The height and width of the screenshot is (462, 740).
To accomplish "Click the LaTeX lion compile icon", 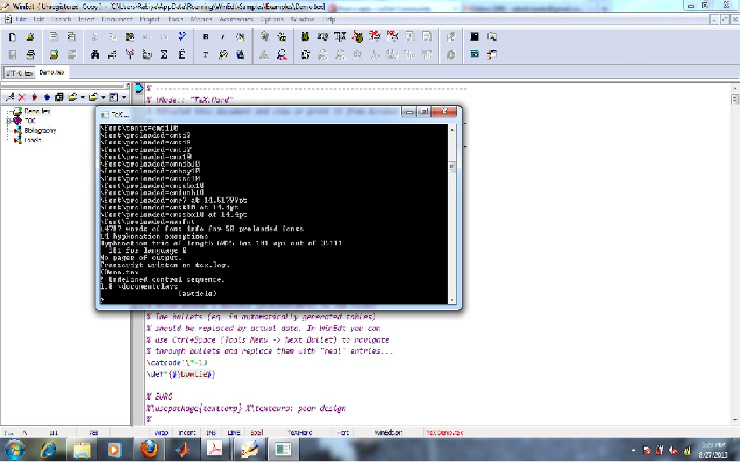I will (305, 37).
